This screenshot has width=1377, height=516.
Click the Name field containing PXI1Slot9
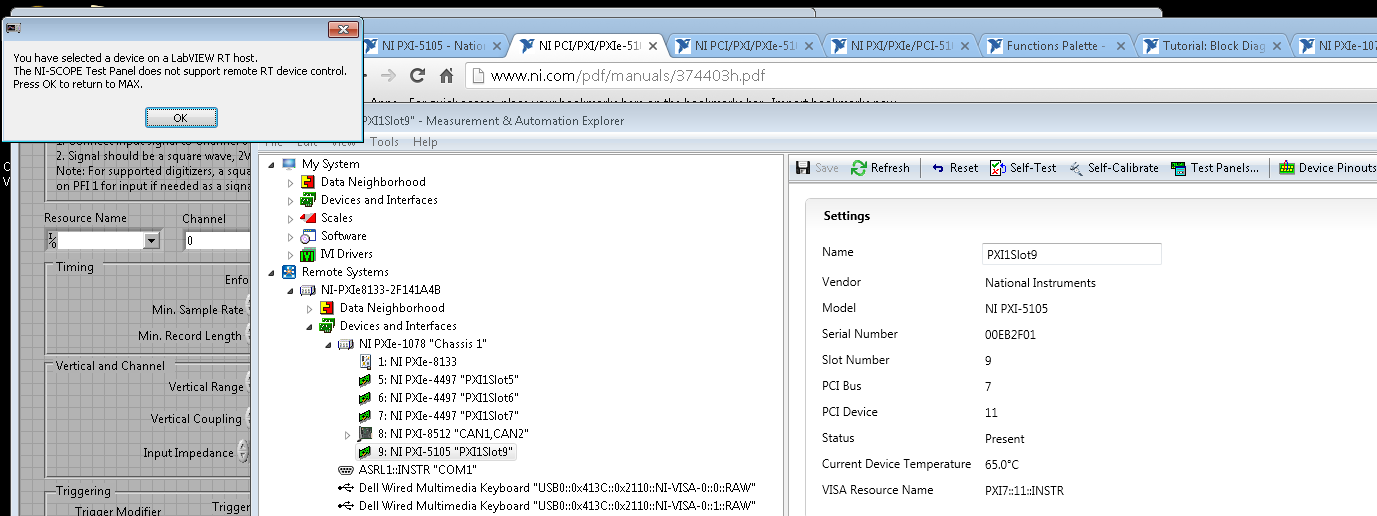[x=1072, y=254]
